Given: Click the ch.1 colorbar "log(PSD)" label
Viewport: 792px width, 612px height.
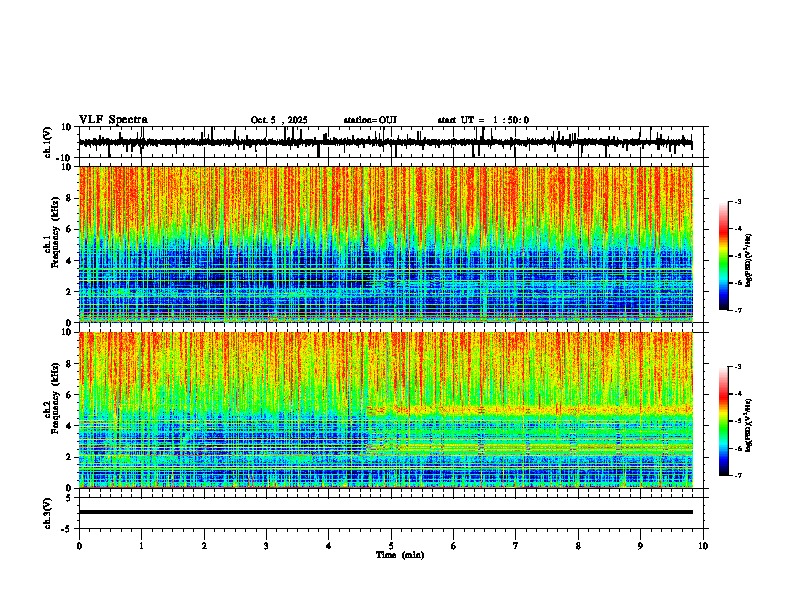Looking at the screenshot, I should click(749, 261).
